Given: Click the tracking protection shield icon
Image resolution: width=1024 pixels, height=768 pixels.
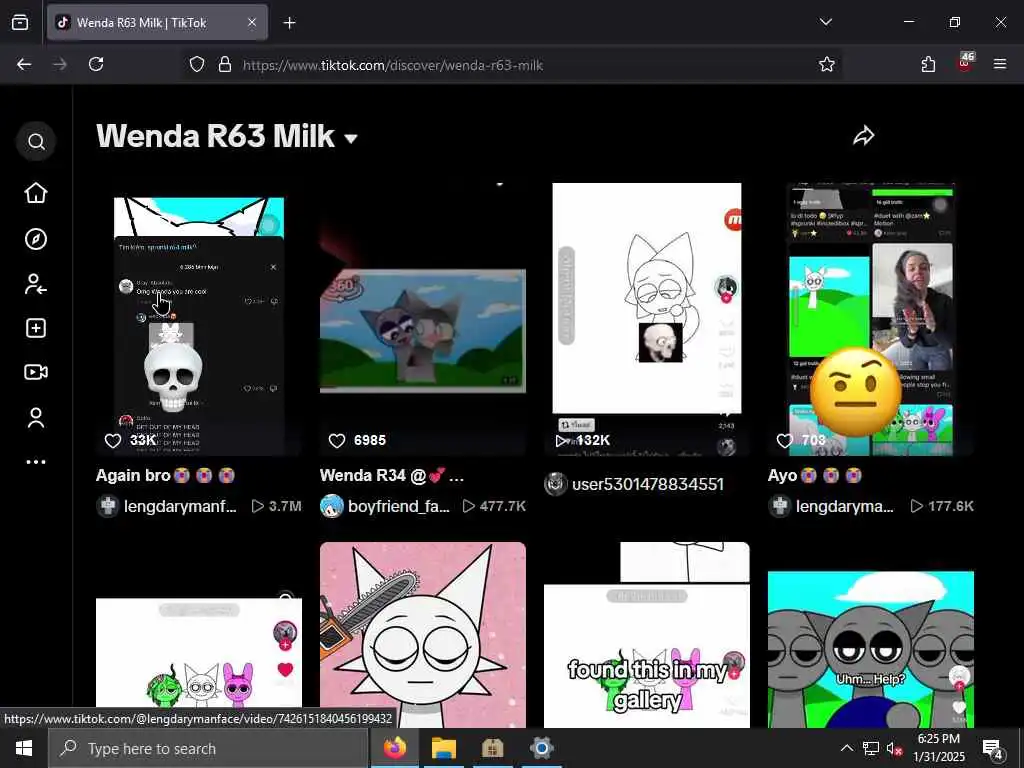Looking at the screenshot, I should pyautogui.click(x=197, y=64).
